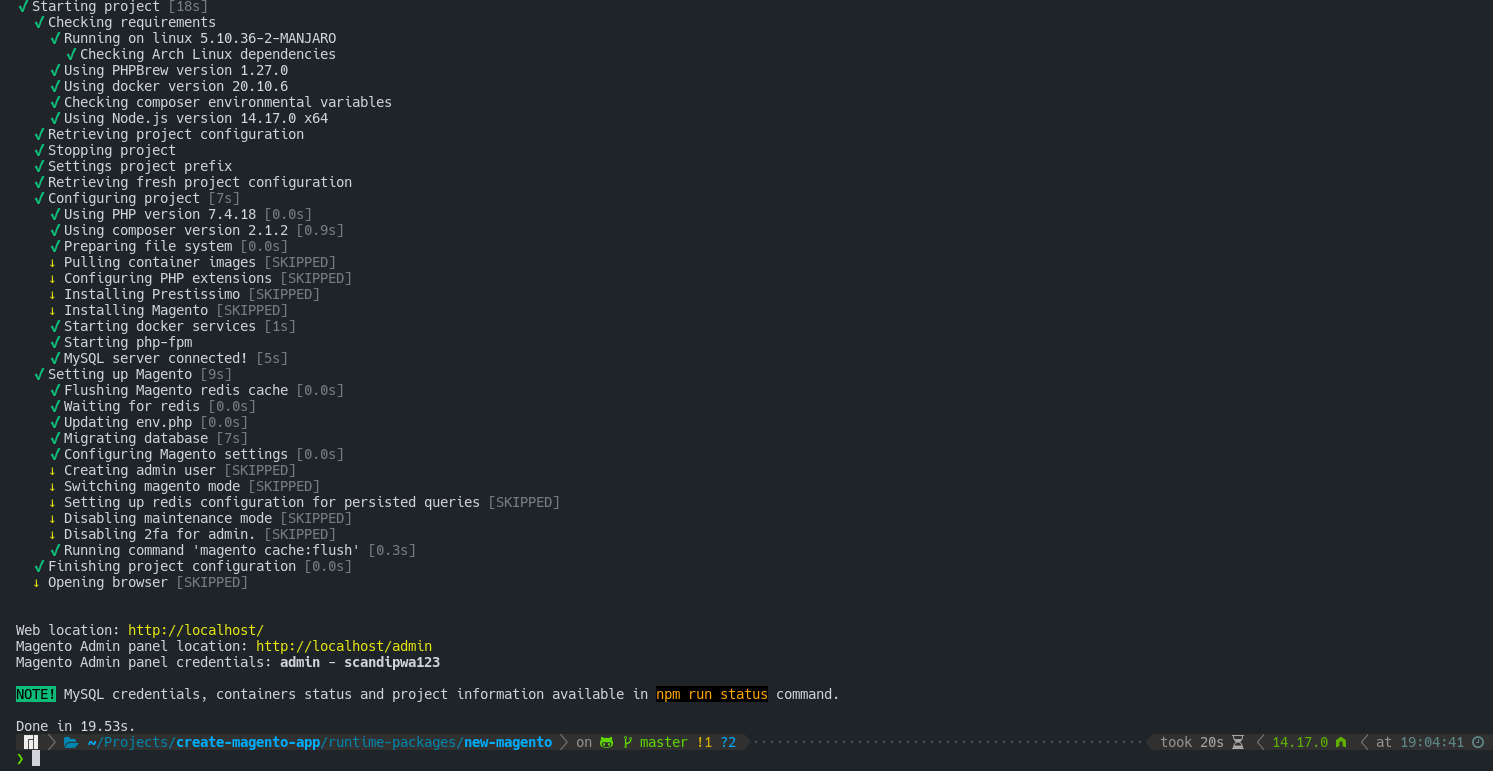This screenshot has height=771, width=1493.
Task: Click the folder icon before the path
Action: 70,742
